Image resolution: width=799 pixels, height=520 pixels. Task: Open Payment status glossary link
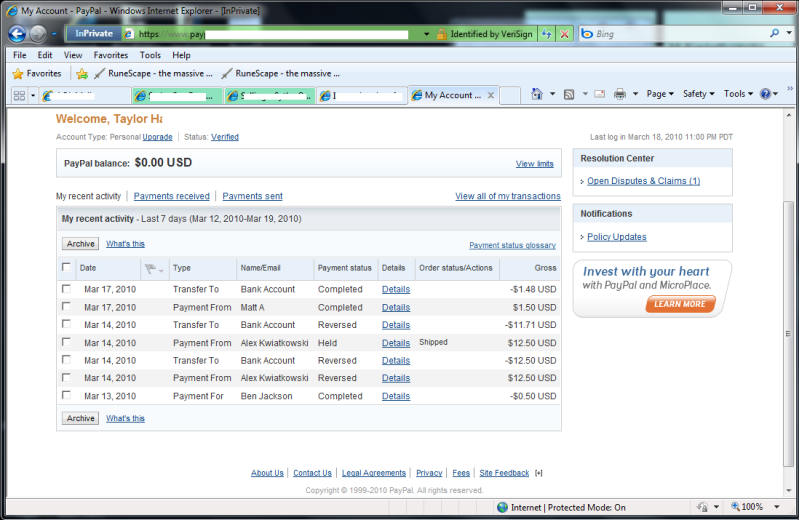[x=513, y=245]
